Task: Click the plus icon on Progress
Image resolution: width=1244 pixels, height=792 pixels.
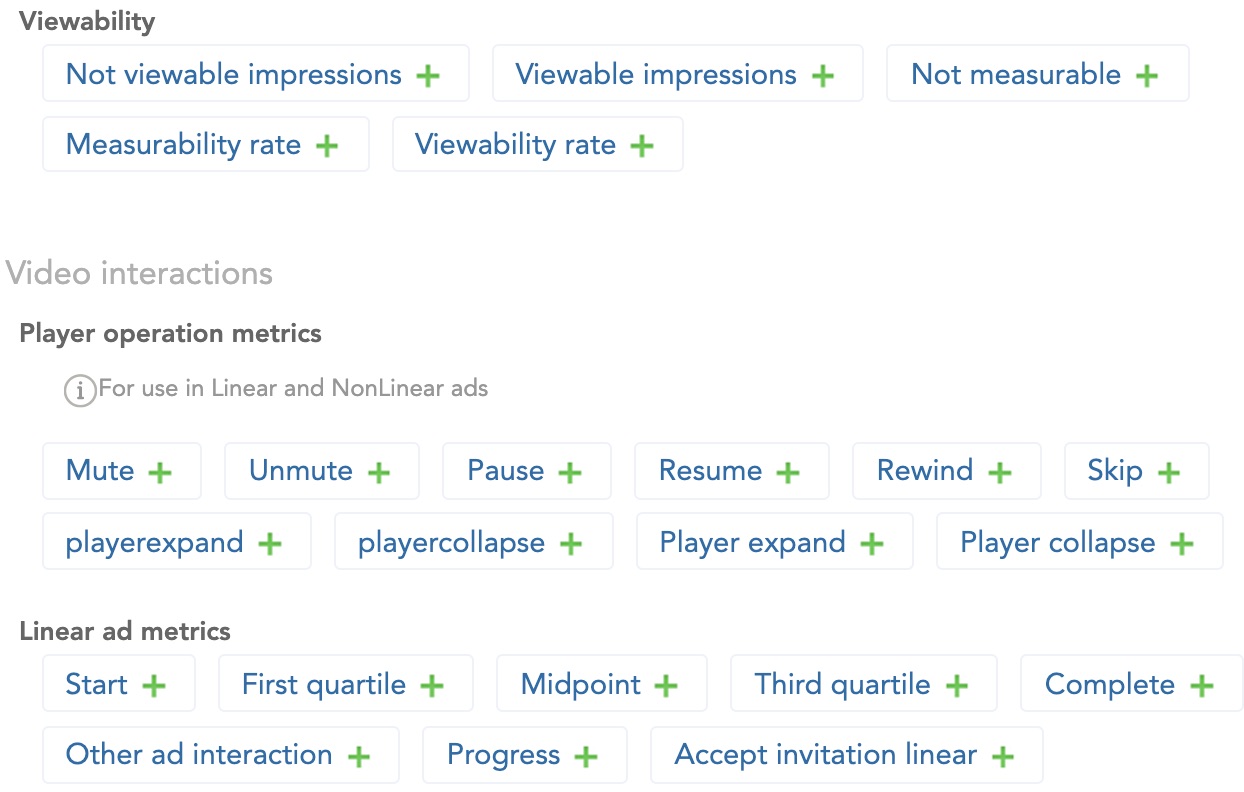Action: [586, 756]
